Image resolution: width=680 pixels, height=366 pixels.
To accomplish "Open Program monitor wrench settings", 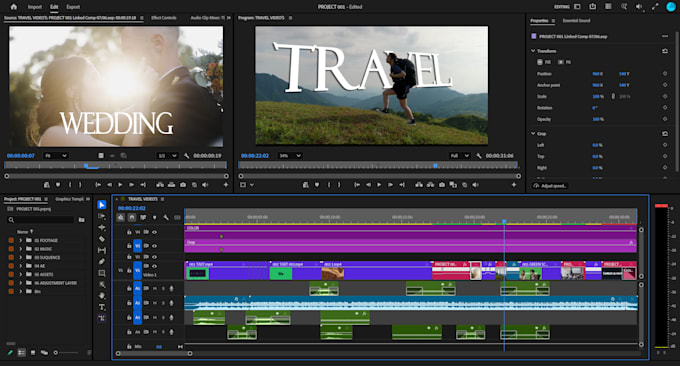I will [479, 156].
